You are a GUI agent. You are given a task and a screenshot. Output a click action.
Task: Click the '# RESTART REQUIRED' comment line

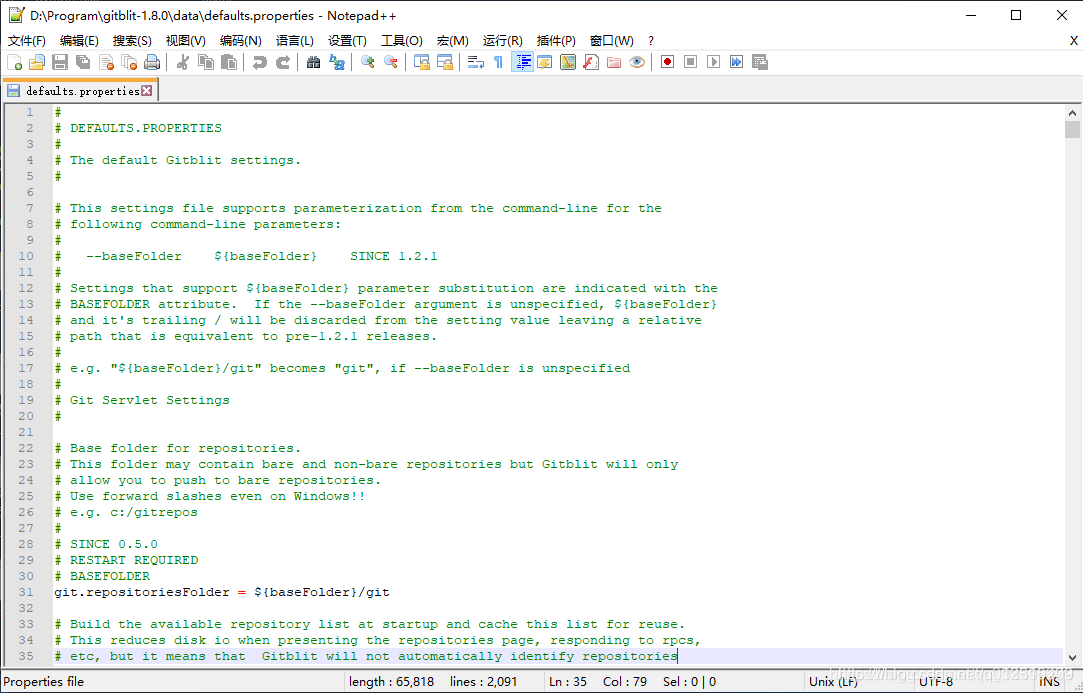[126, 560]
